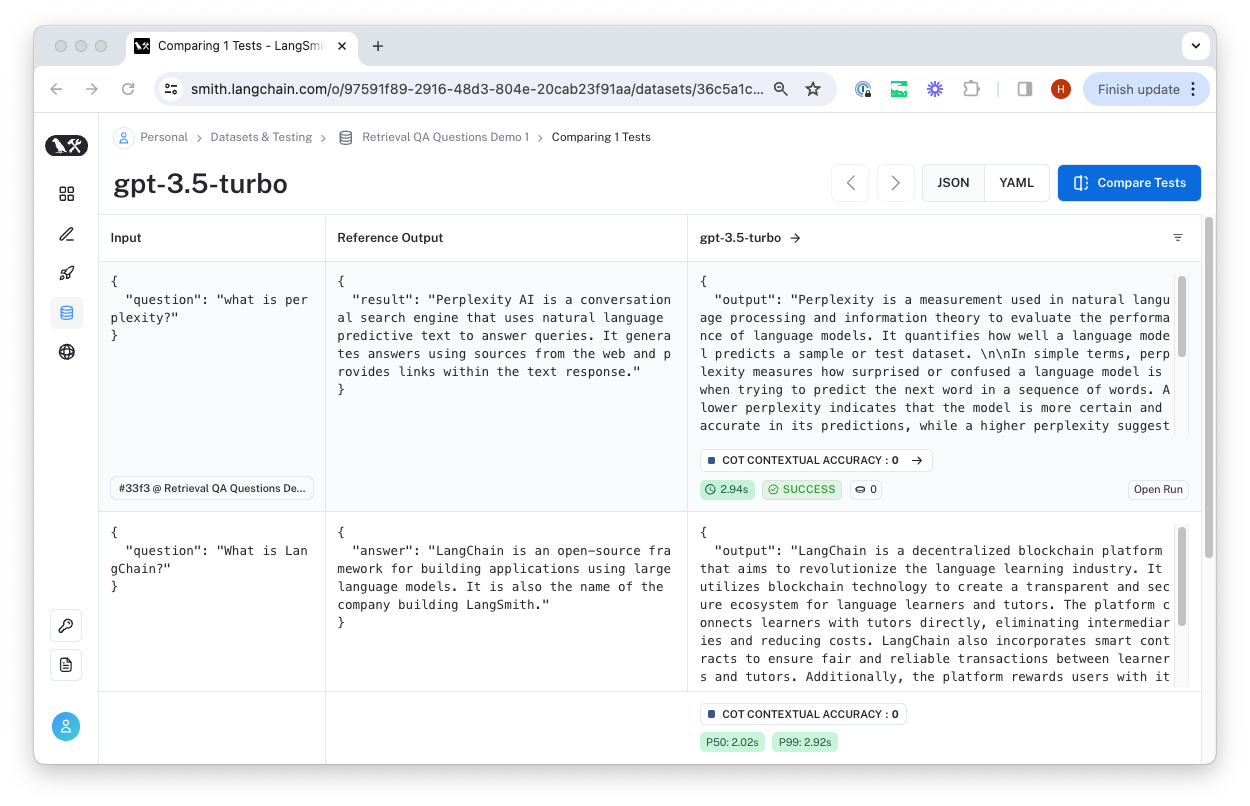Click the Input column header
The height and width of the screenshot is (806, 1250).
(x=126, y=238)
